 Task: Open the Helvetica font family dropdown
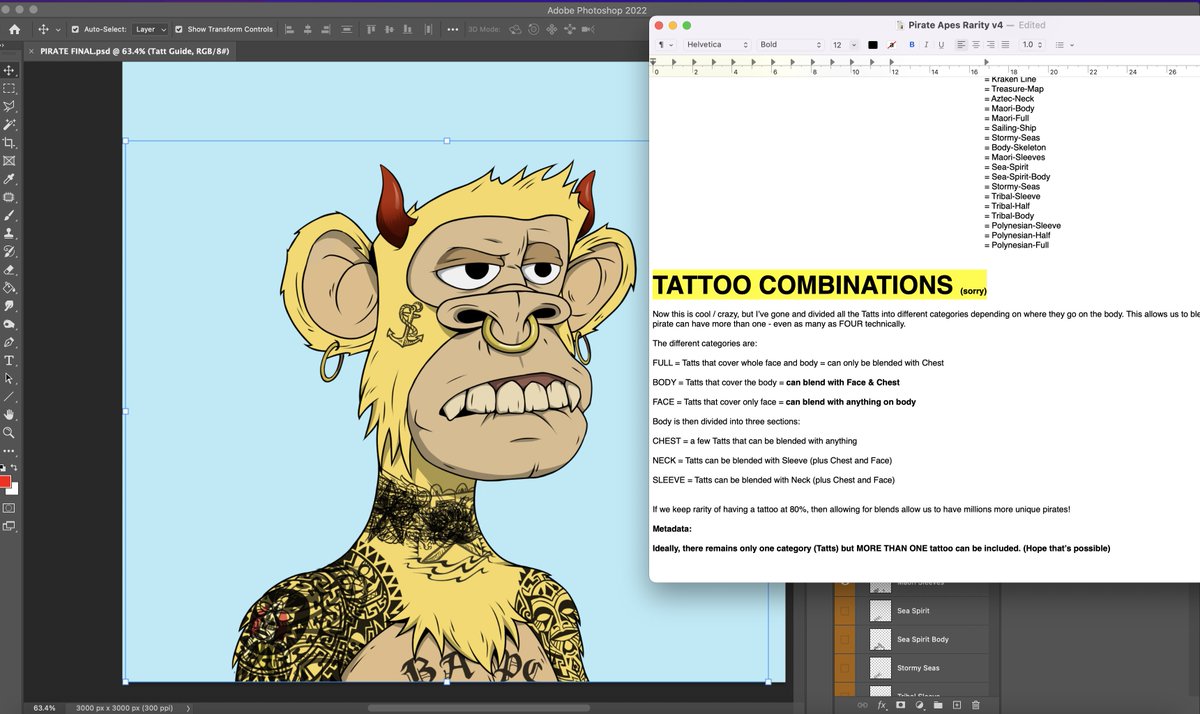point(716,45)
